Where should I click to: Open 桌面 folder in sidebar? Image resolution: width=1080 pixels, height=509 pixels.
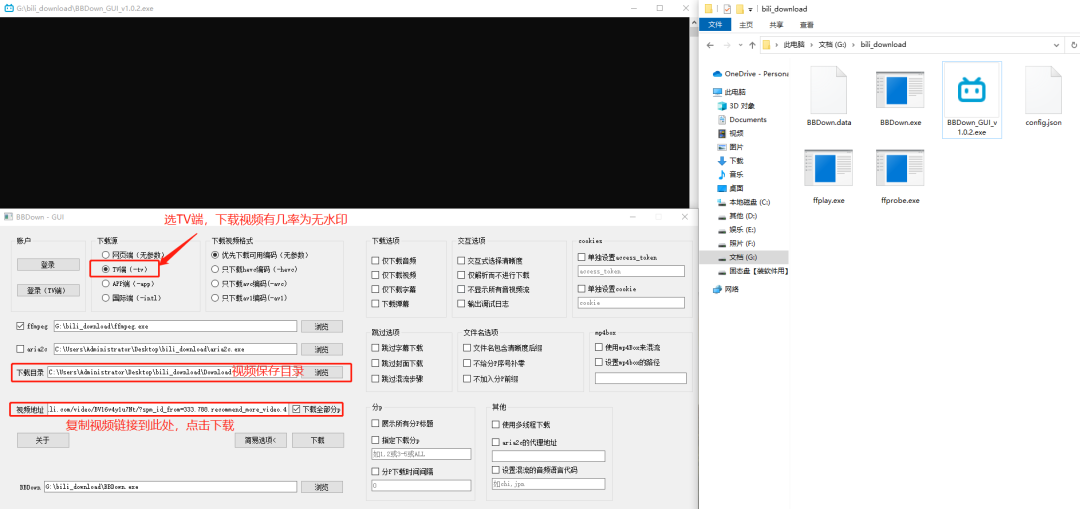point(730,188)
